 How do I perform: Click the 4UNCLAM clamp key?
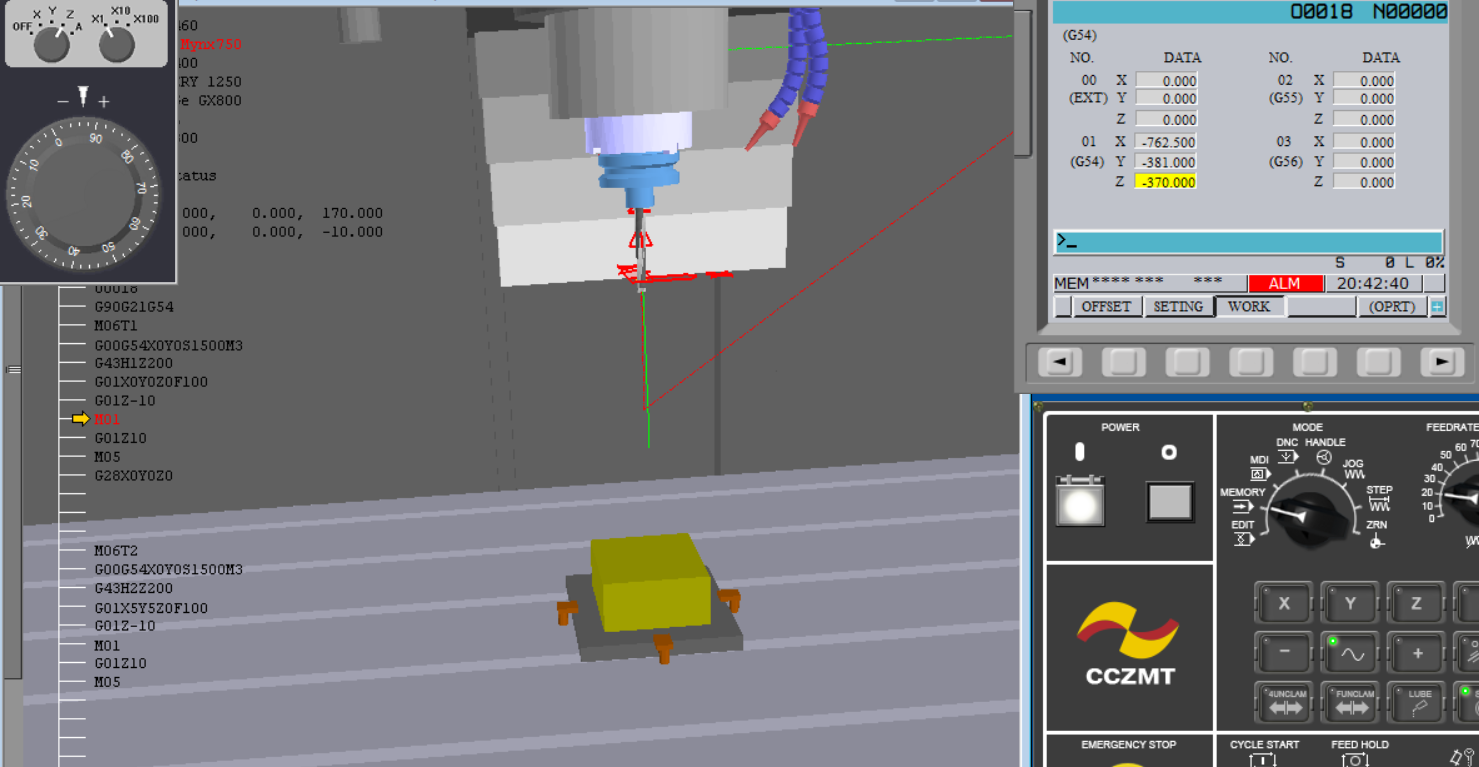coord(1283,702)
